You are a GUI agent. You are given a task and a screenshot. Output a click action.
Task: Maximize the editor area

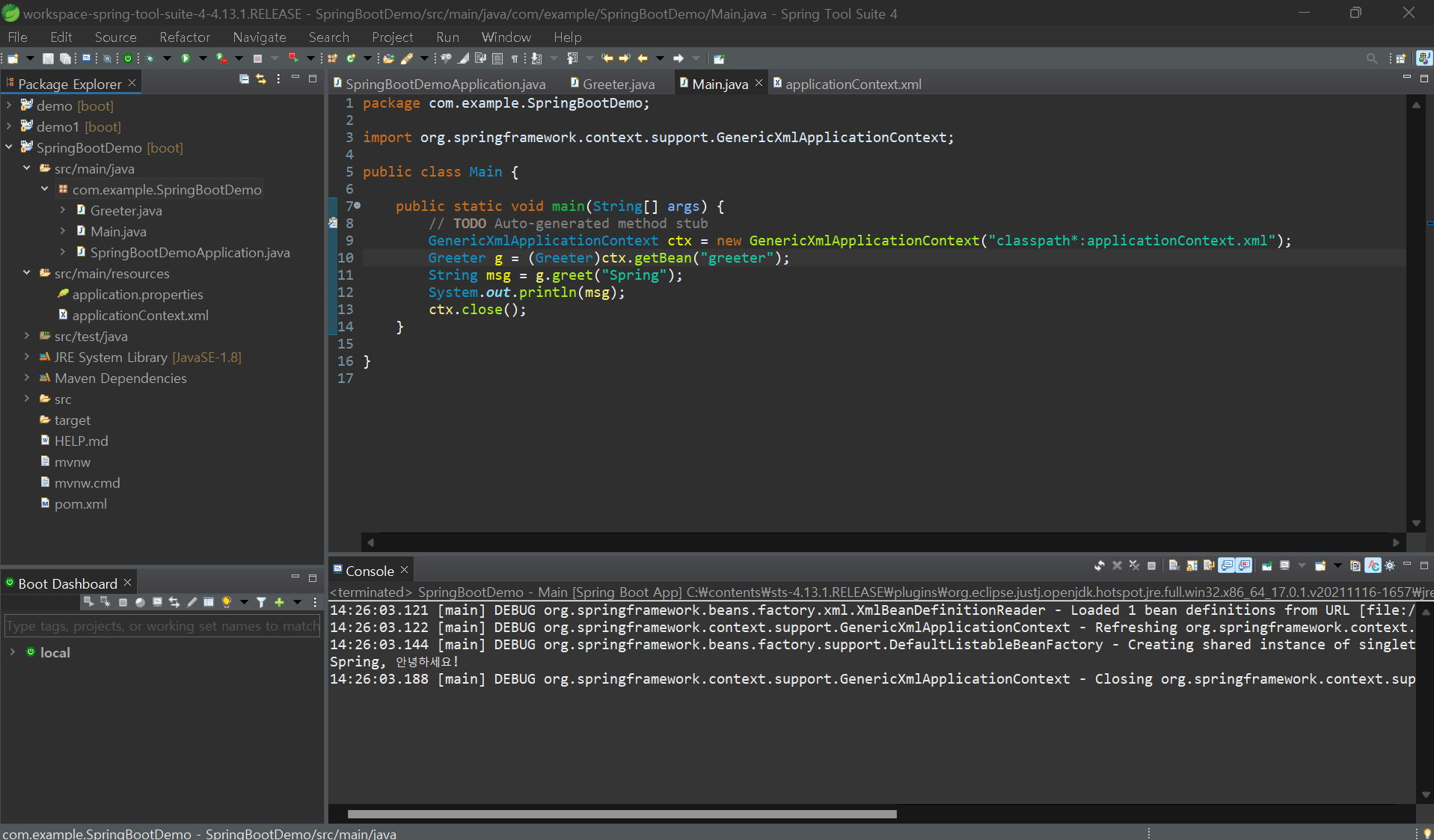pos(1424,78)
